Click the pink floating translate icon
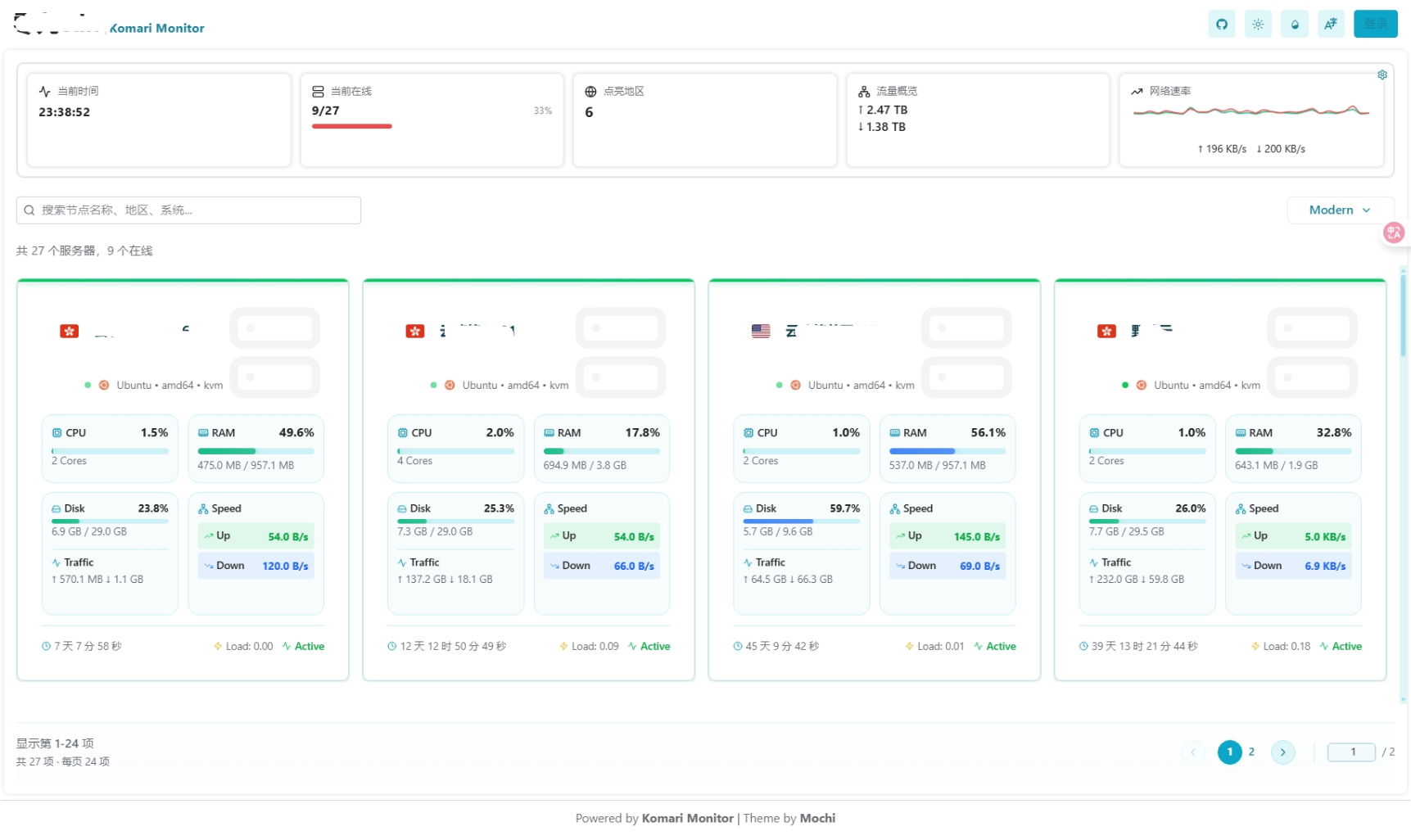This screenshot has width=1411, height=840. [x=1393, y=233]
